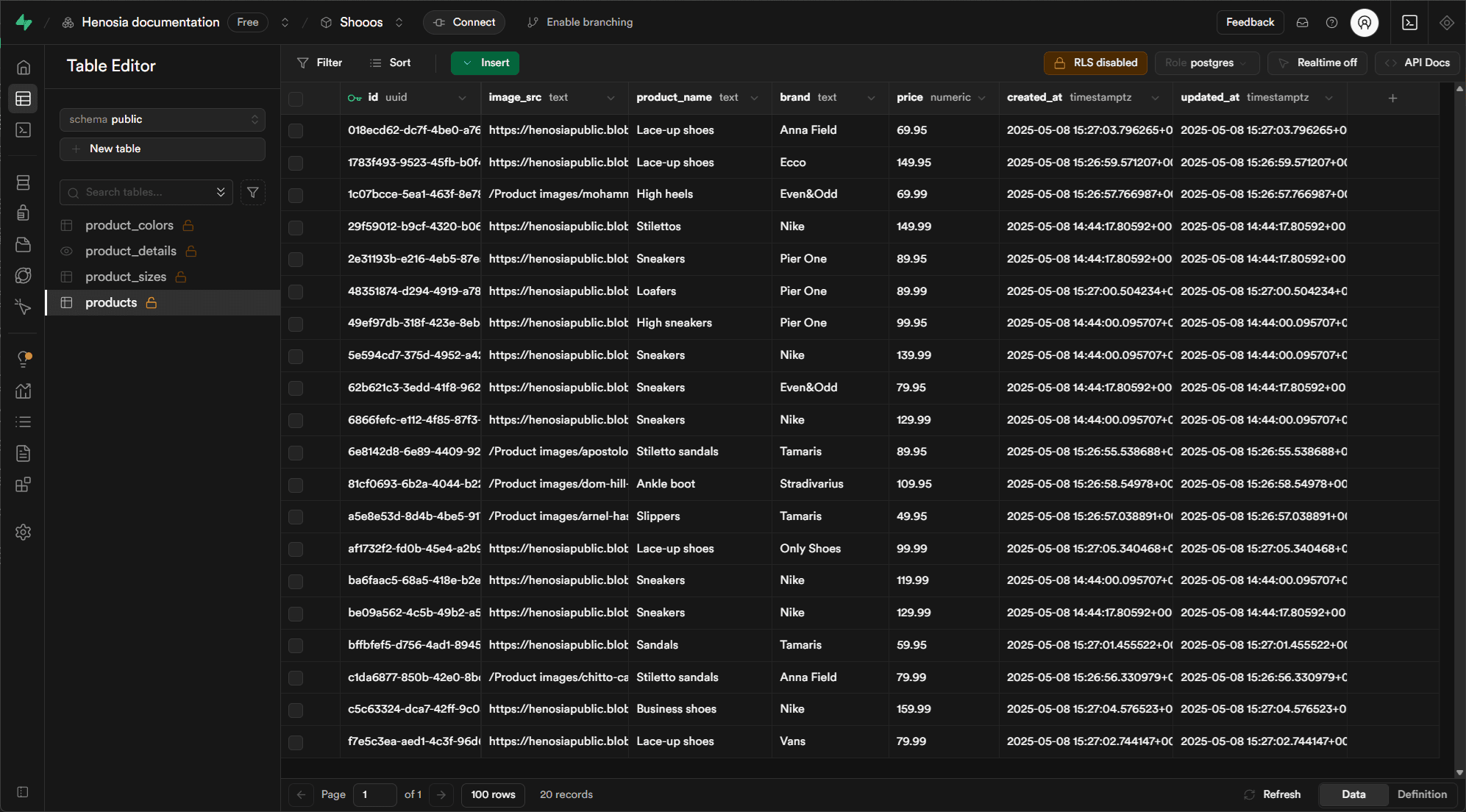
Task: Open Database icon in sidebar
Action: pyautogui.click(x=24, y=182)
